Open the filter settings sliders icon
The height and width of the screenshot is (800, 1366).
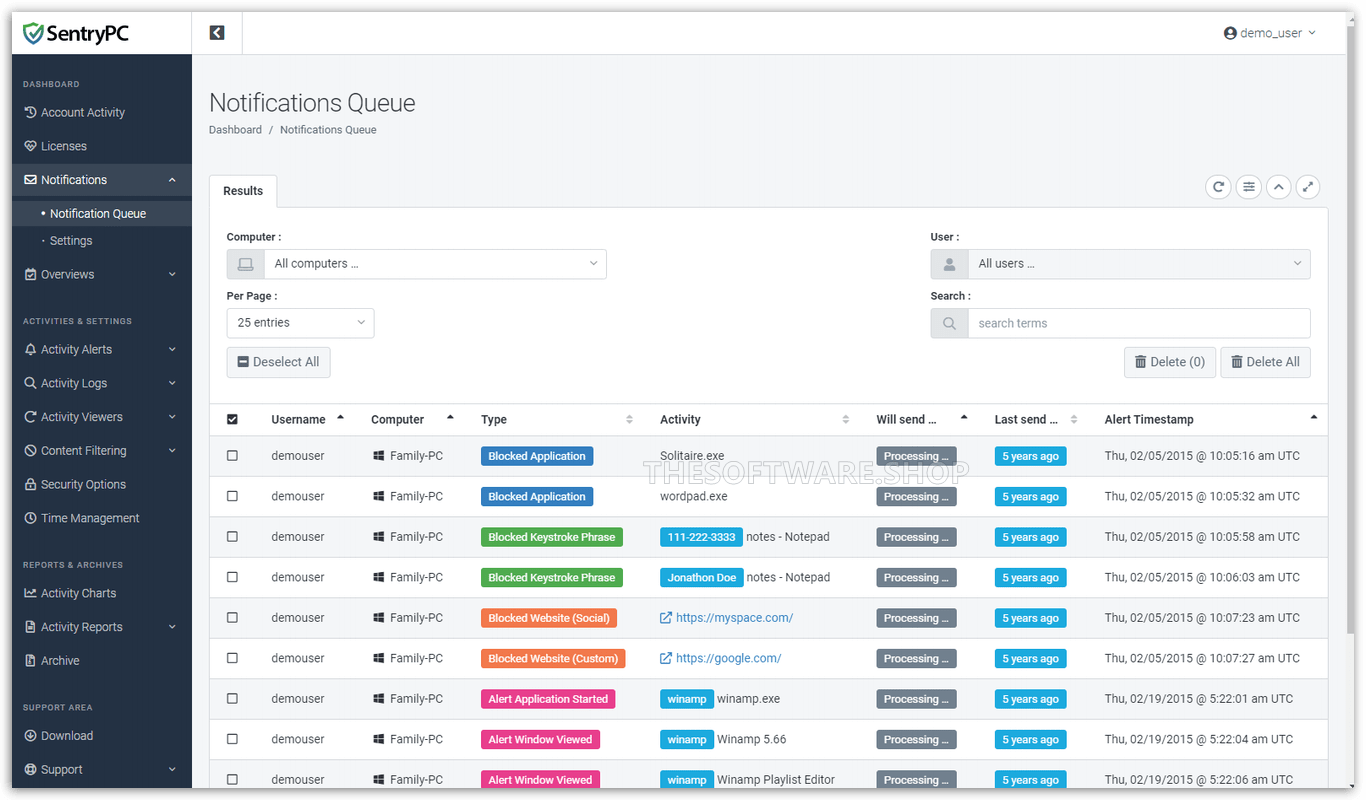[1248, 187]
